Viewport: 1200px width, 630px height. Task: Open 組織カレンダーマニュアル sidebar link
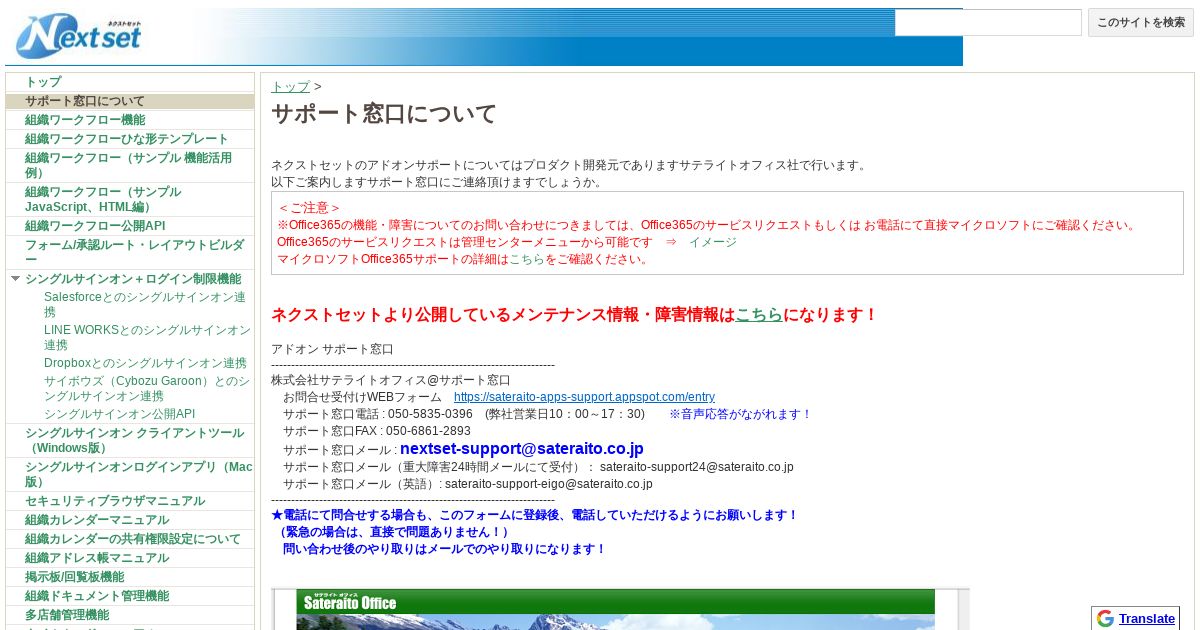(97, 520)
